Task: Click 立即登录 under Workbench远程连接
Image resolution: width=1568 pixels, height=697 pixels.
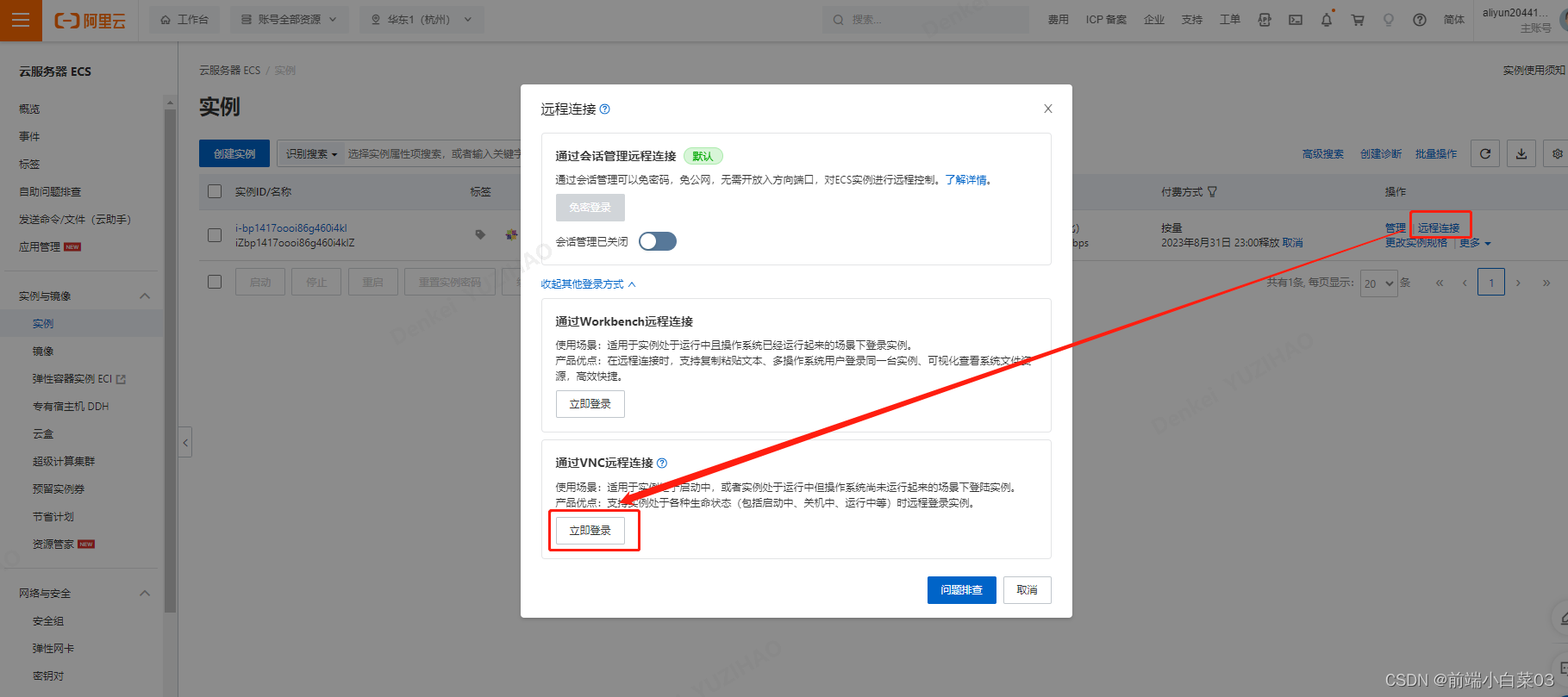Action: tap(590, 404)
